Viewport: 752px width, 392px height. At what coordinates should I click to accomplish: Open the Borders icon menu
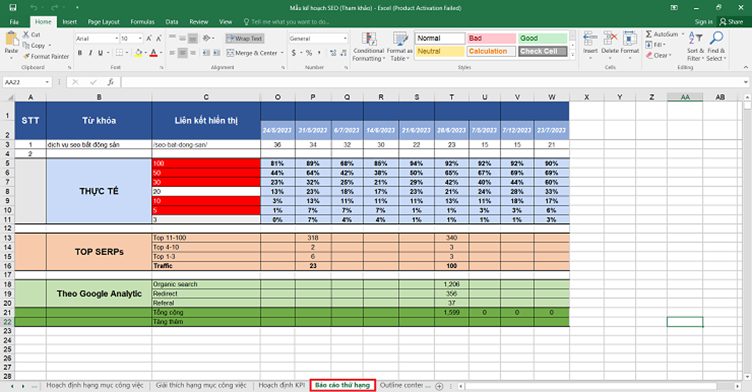point(119,53)
